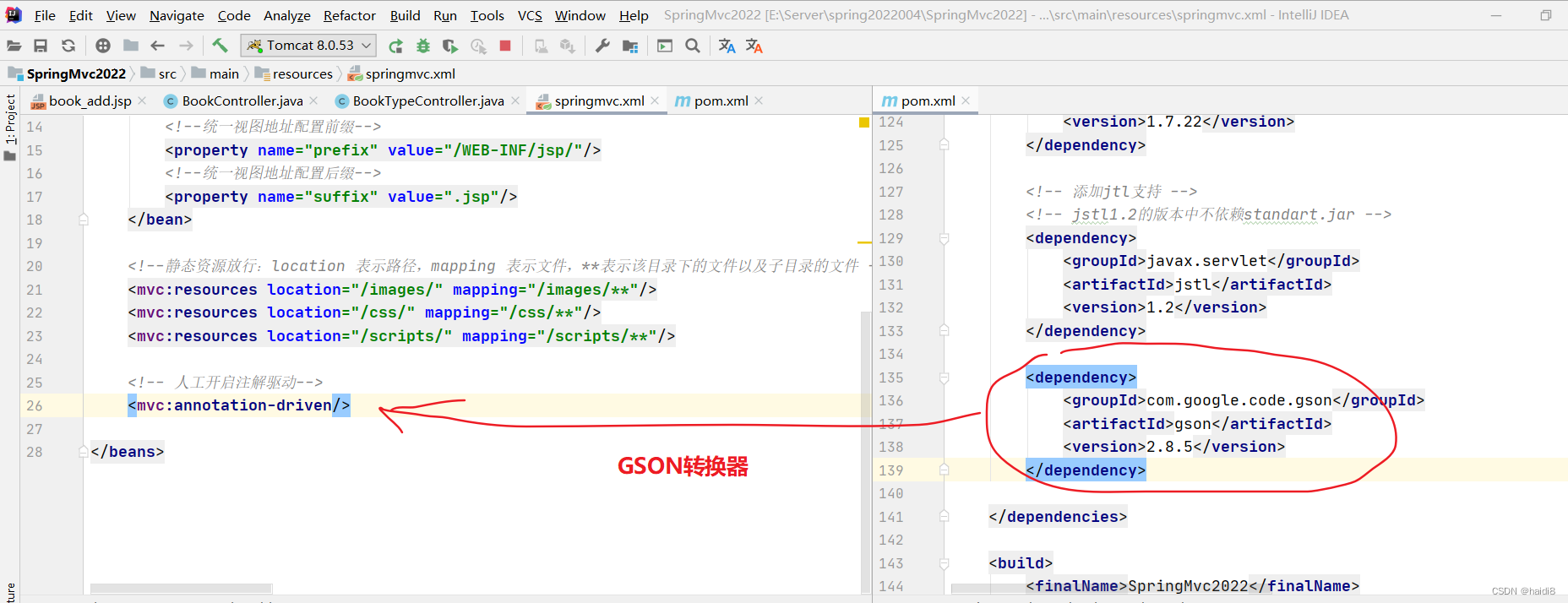Click the grayed deploy package icon
The height and width of the screenshot is (603, 1568).
[x=568, y=46]
